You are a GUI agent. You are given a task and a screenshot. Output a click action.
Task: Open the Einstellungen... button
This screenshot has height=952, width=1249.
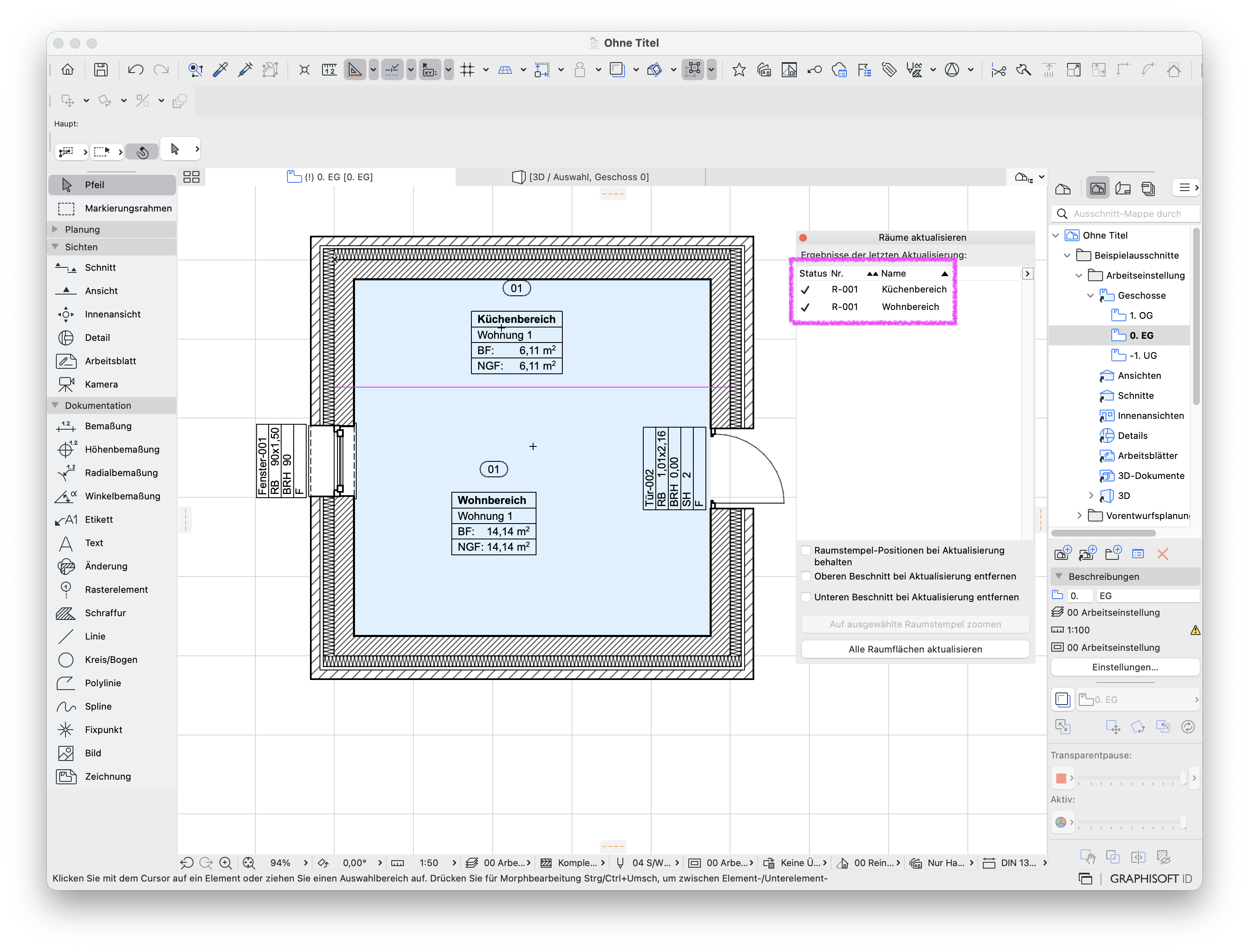[x=1125, y=667]
